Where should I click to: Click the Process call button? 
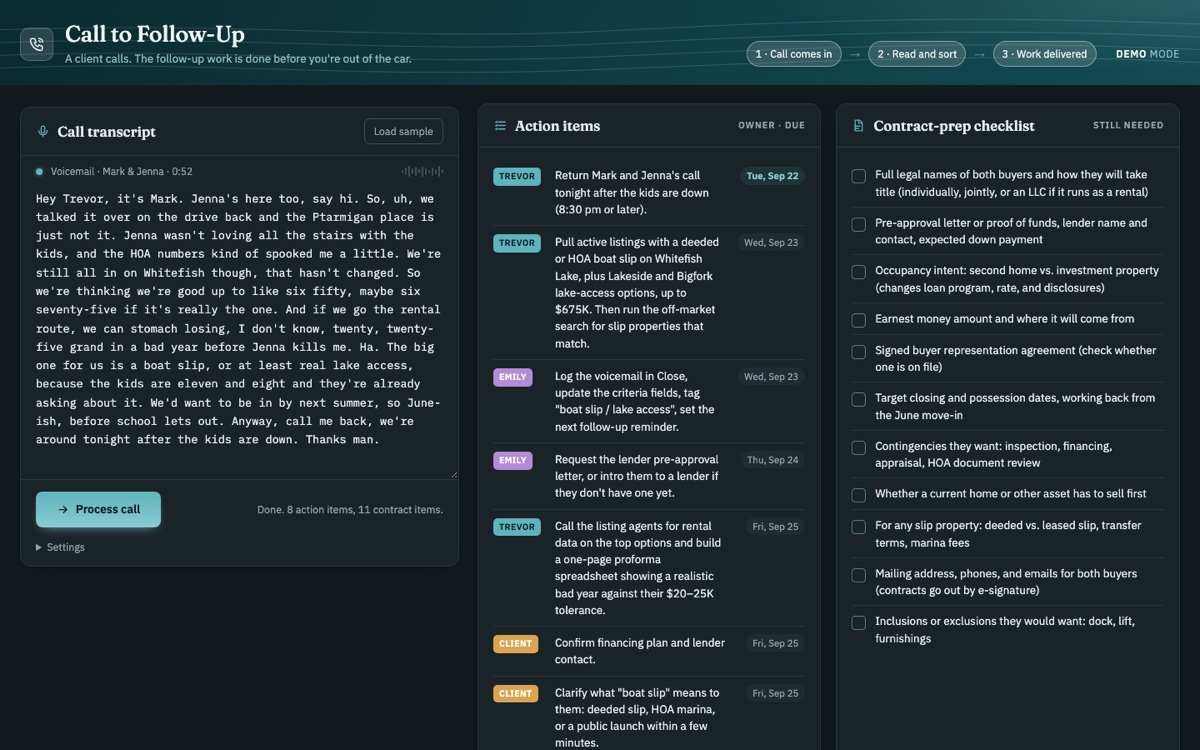(98, 509)
